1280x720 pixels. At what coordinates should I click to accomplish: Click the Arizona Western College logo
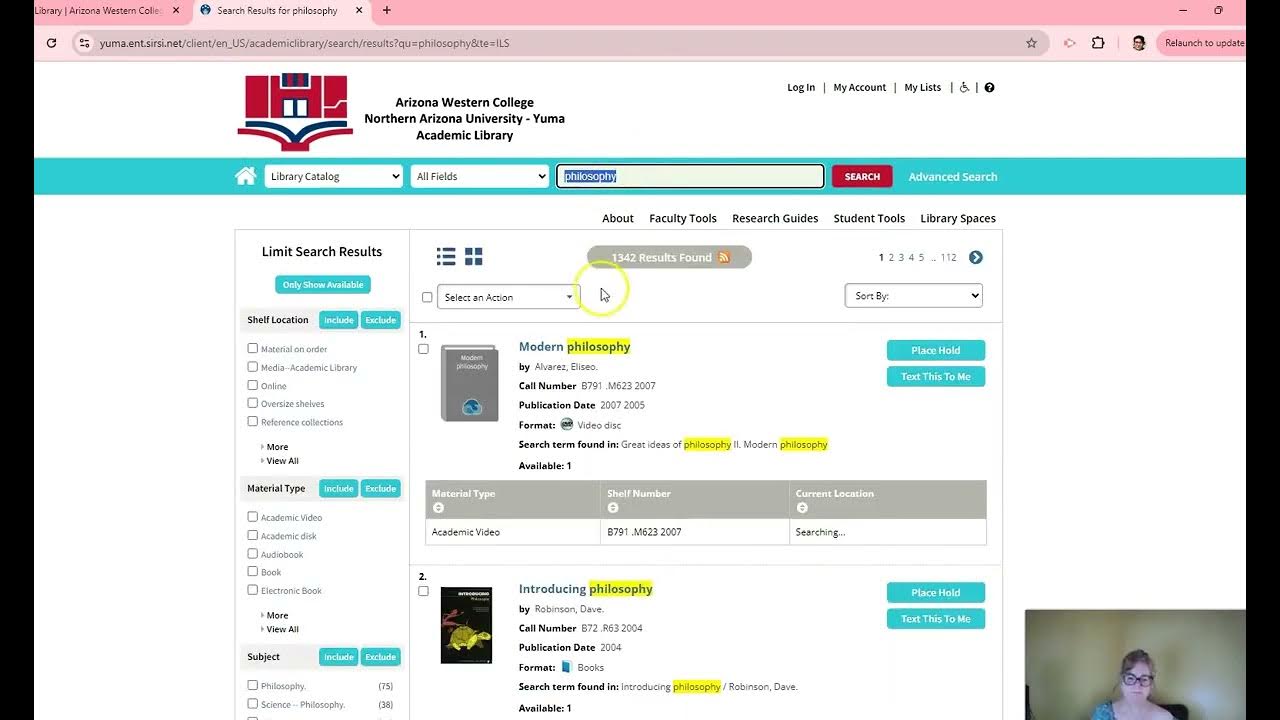click(x=295, y=111)
